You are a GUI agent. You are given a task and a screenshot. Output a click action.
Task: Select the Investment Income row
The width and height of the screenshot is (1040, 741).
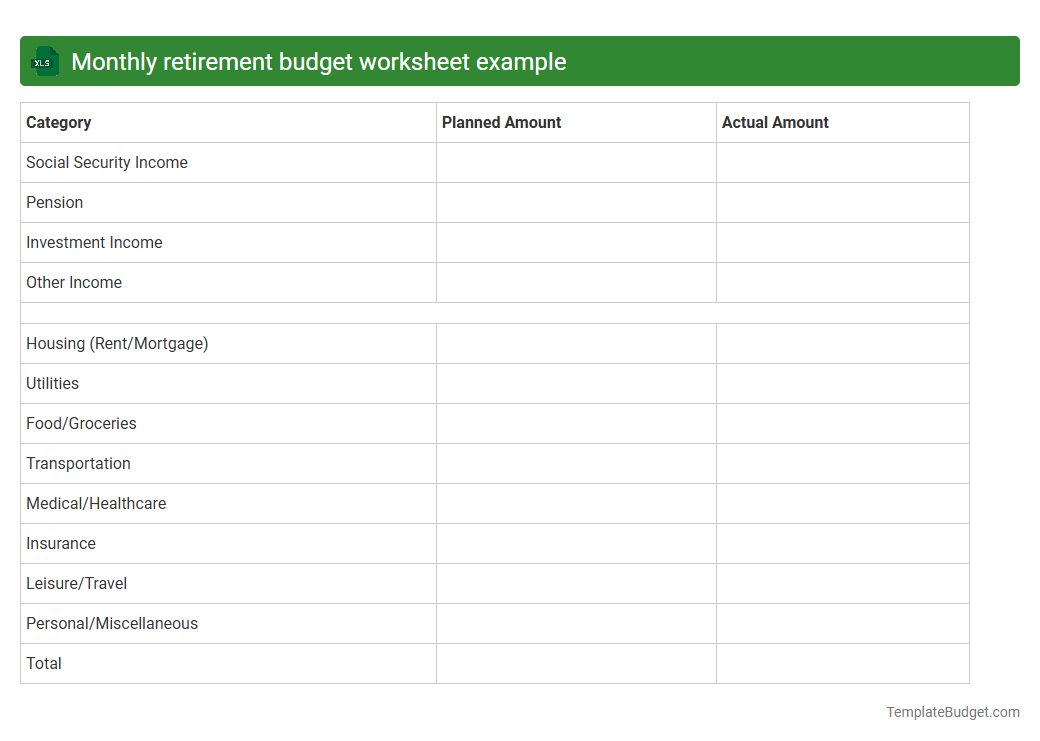[x=94, y=242]
